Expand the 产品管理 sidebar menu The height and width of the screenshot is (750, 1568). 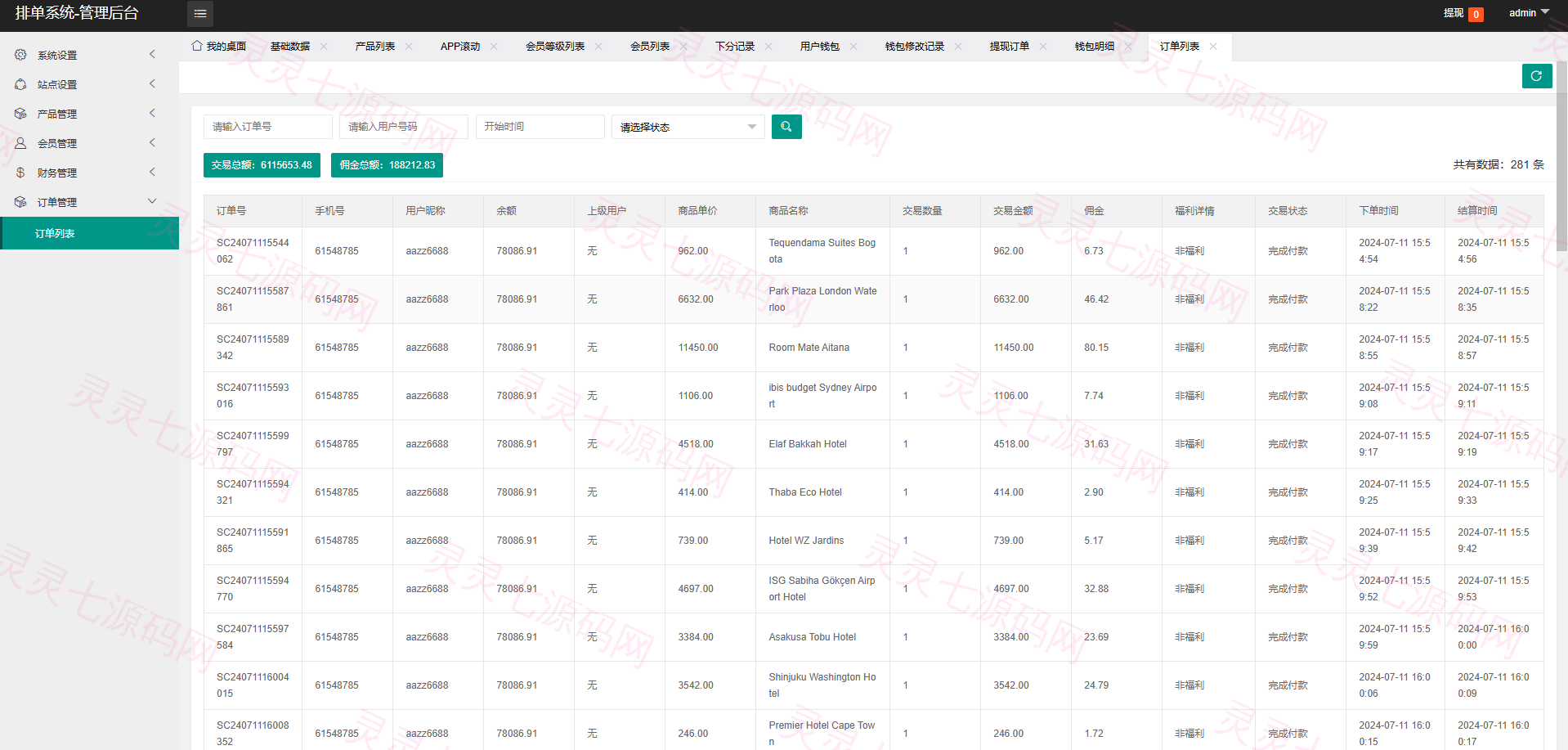[152, 114]
